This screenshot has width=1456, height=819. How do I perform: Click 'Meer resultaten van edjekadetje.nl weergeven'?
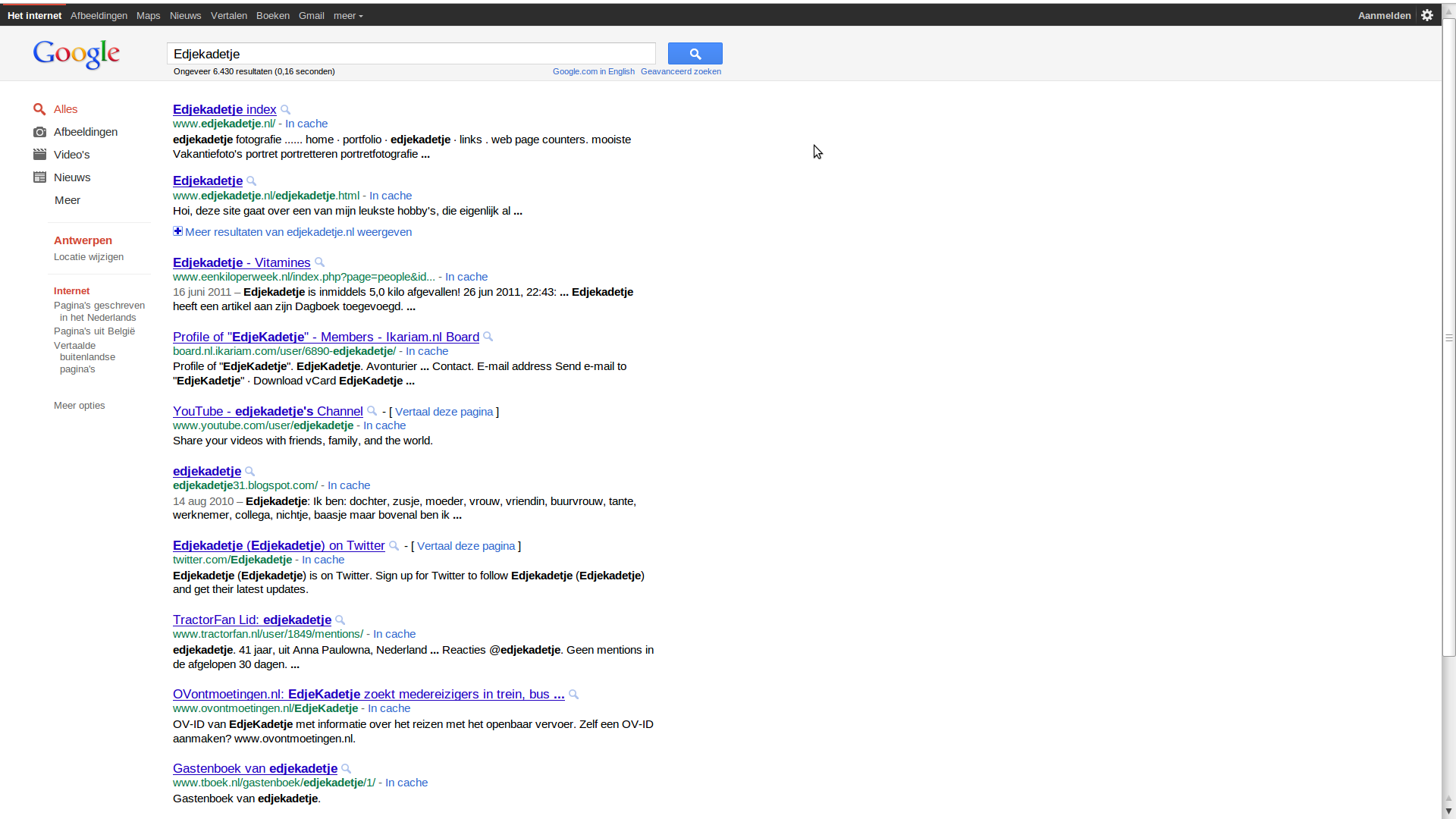(299, 232)
